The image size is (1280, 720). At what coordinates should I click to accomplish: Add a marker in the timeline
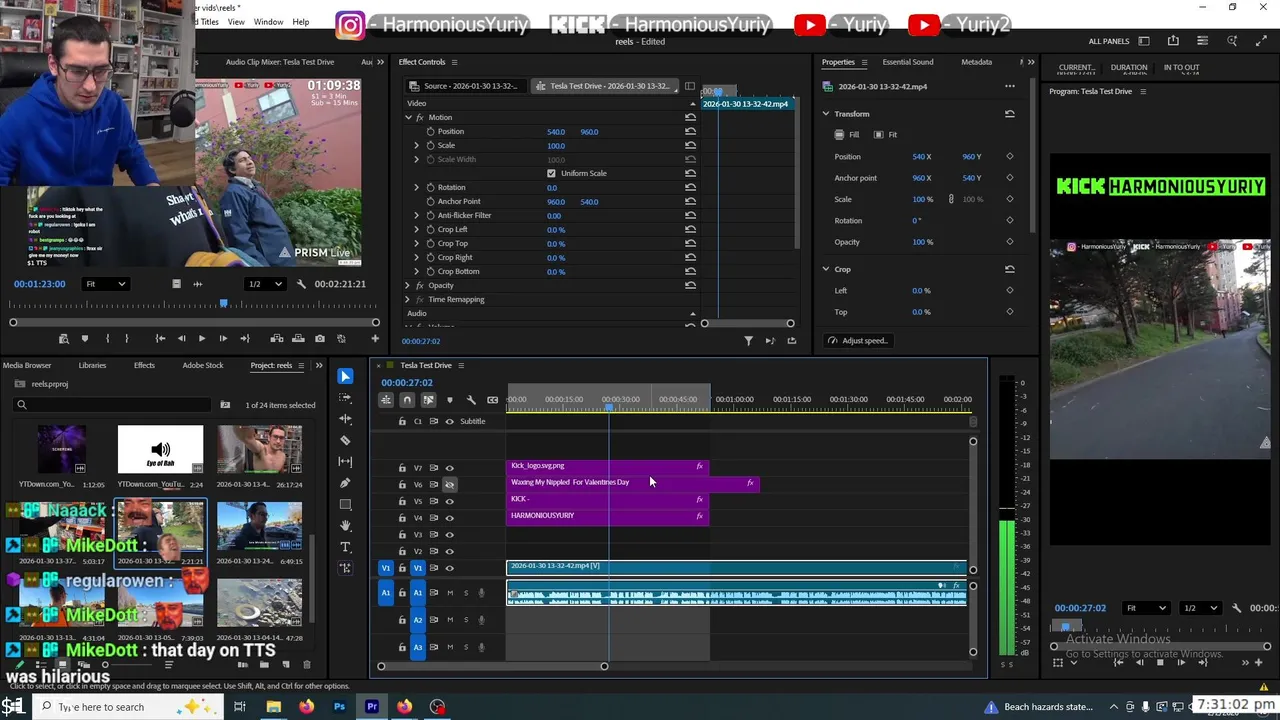449,400
